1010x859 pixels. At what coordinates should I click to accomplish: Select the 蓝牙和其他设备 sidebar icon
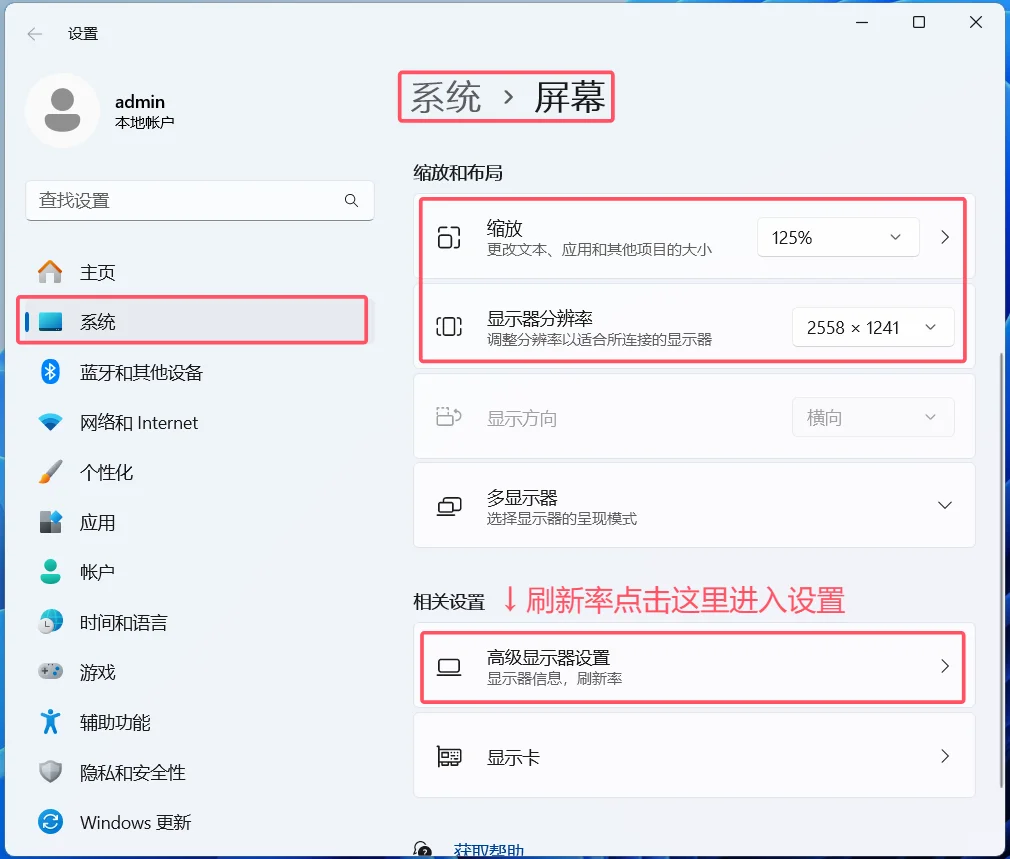[x=49, y=372]
